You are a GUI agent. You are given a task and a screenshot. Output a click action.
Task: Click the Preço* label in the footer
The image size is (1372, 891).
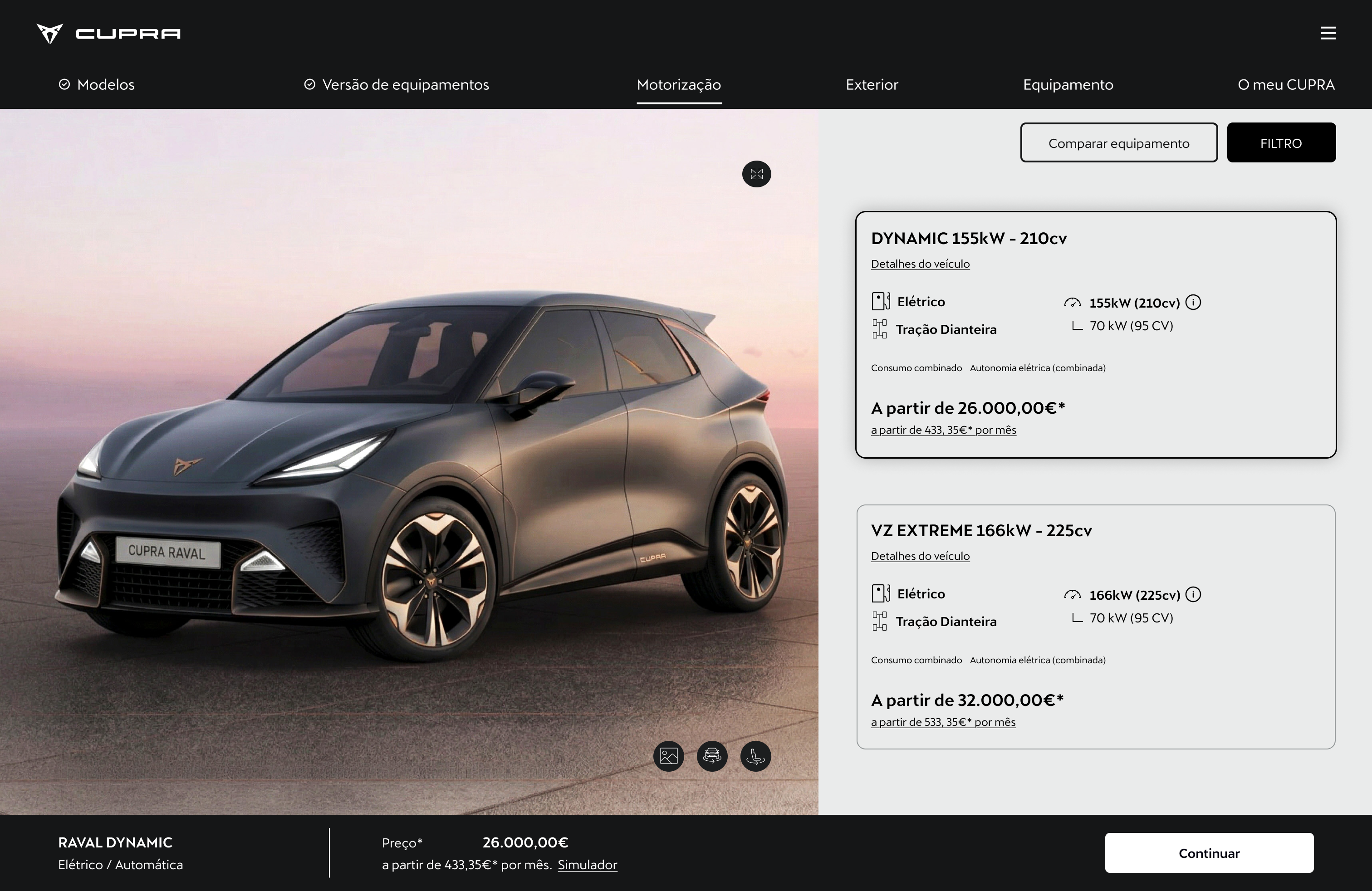click(x=402, y=842)
